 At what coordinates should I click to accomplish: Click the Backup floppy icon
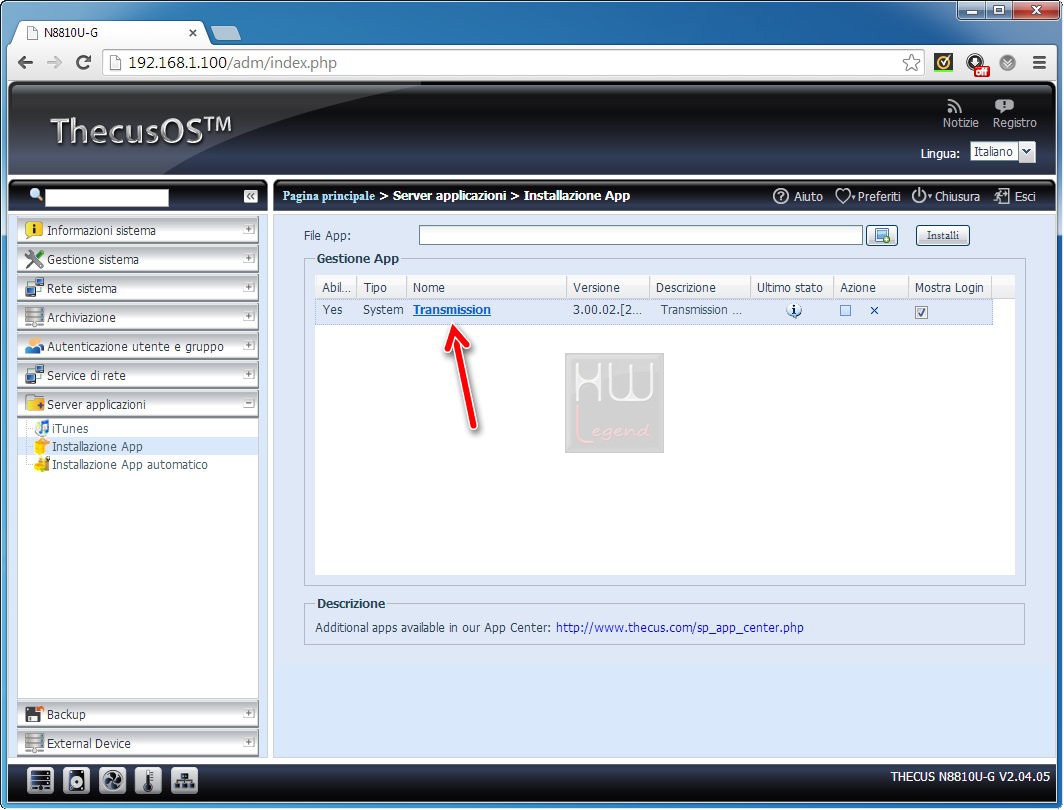(x=33, y=714)
